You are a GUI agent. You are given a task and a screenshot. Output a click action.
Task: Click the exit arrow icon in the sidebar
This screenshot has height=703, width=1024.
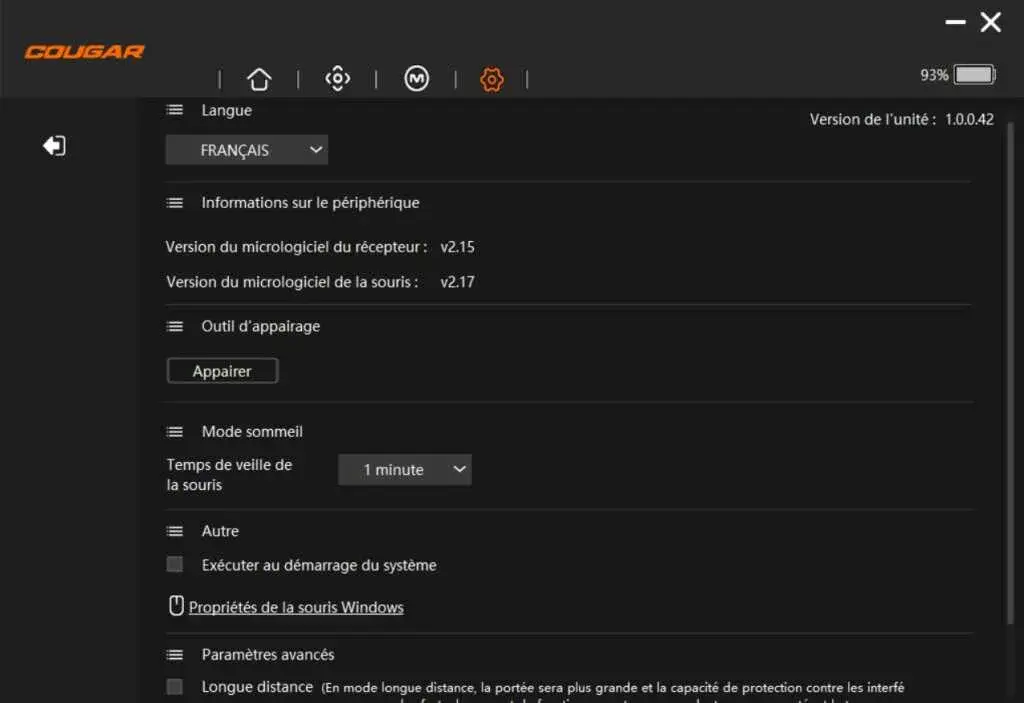point(55,145)
